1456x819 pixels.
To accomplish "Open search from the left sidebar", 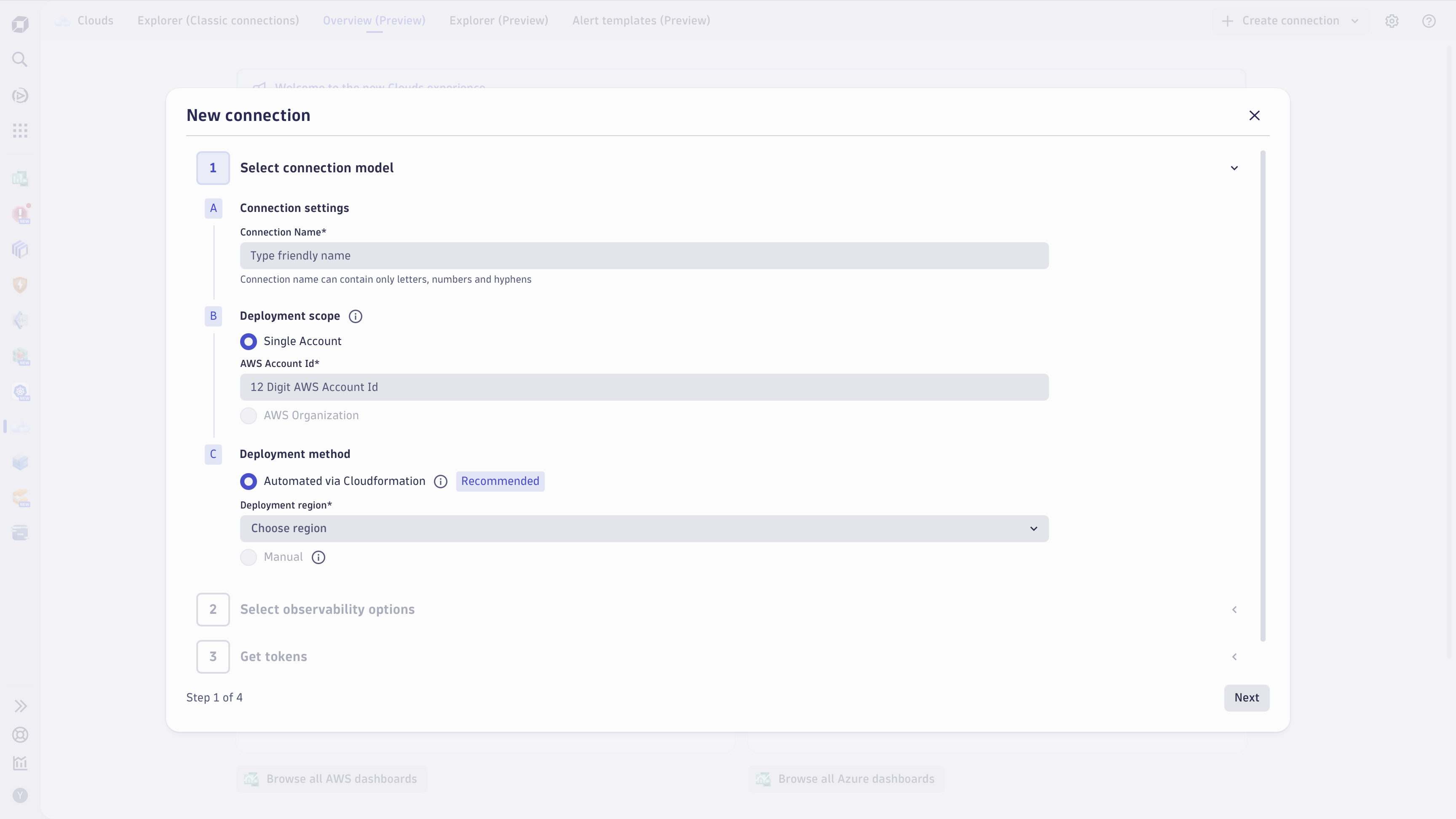I will (20, 59).
